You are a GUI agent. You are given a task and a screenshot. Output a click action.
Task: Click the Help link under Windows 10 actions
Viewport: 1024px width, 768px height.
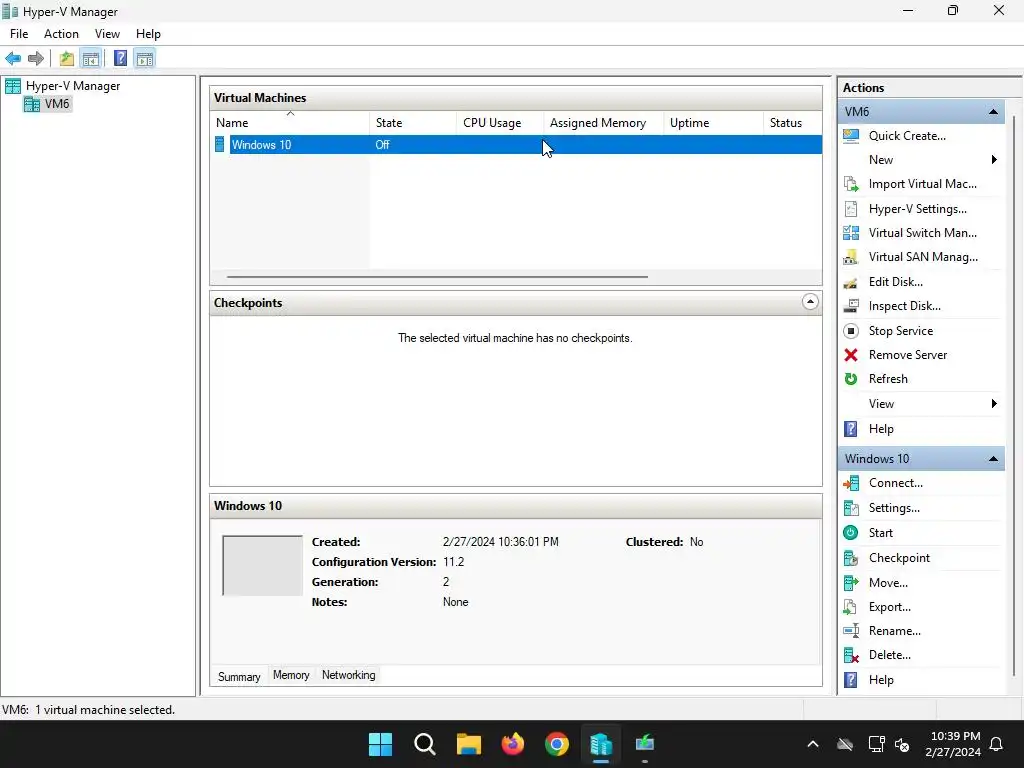(x=881, y=680)
